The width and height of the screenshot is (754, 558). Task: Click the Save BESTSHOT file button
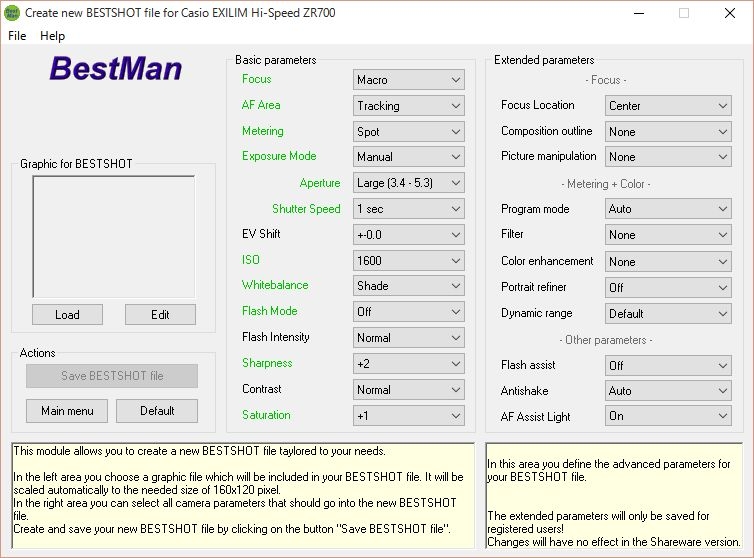point(112,376)
